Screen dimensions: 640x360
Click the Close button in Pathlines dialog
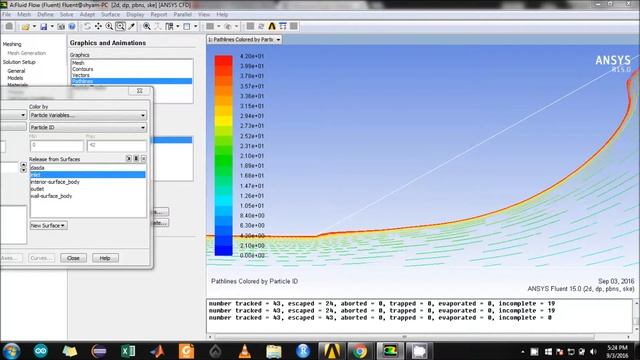73,258
